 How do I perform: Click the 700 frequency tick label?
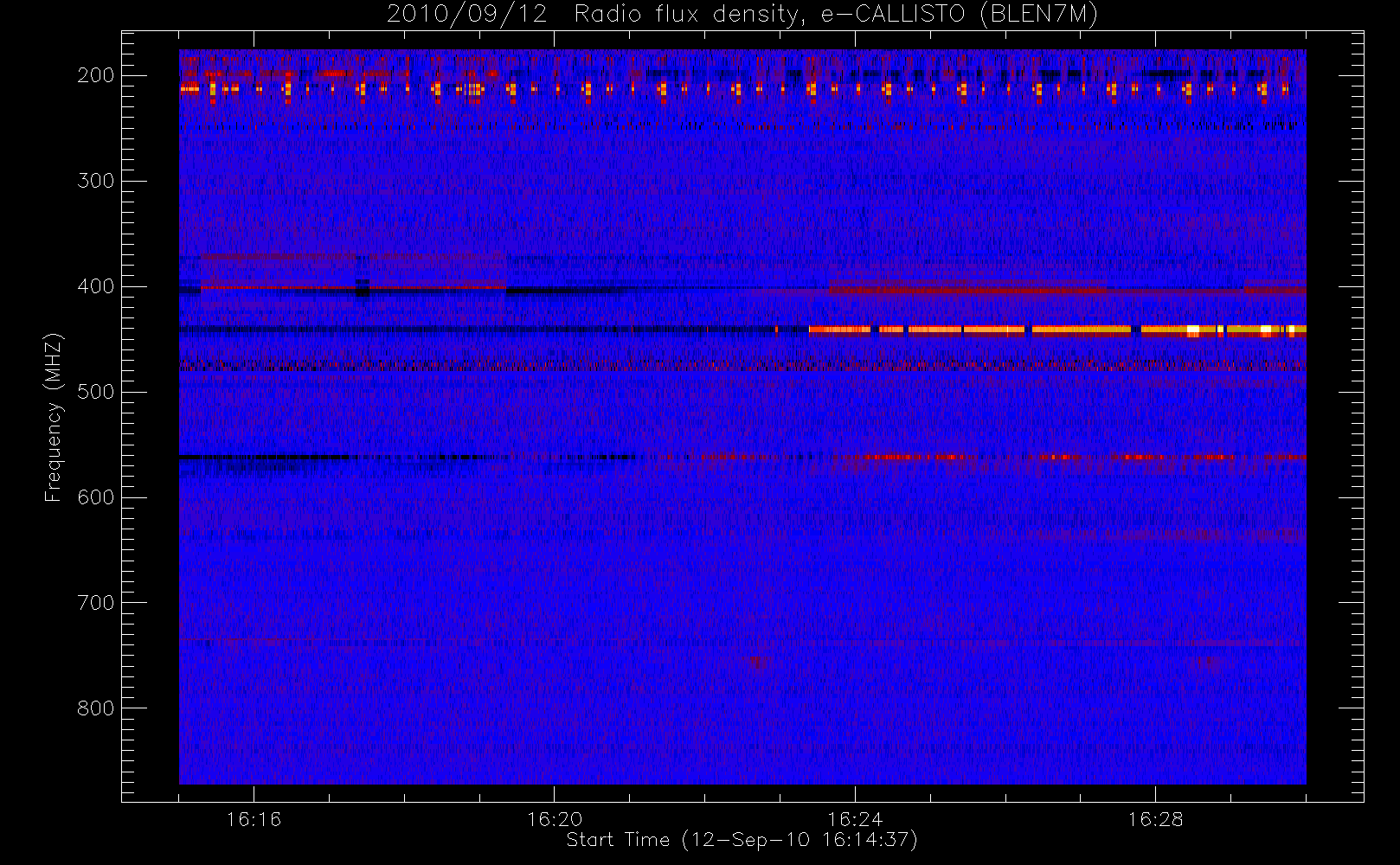[96, 603]
